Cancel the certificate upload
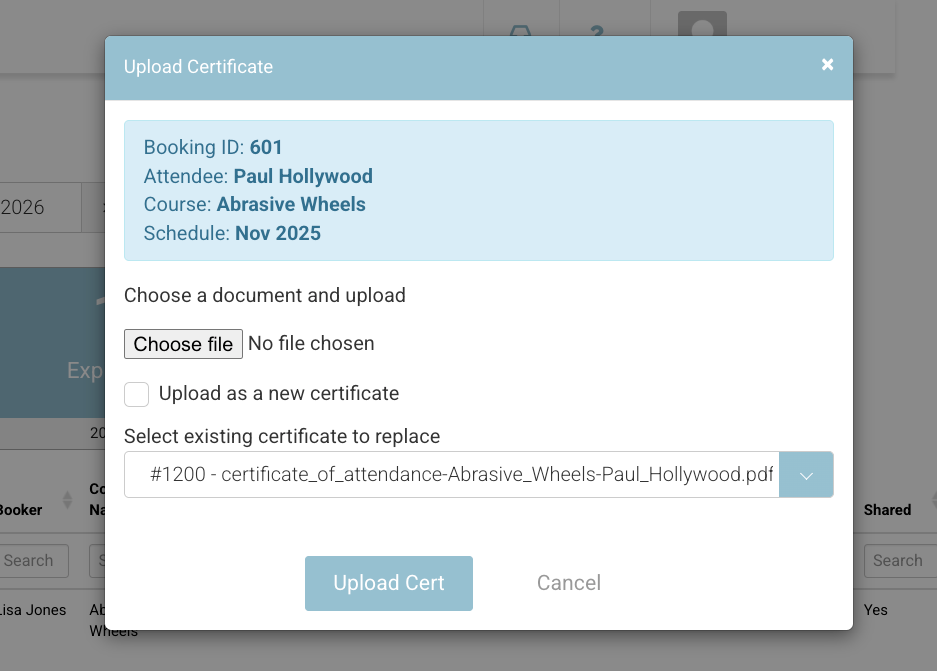The width and height of the screenshot is (937, 671). (x=568, y=583)
